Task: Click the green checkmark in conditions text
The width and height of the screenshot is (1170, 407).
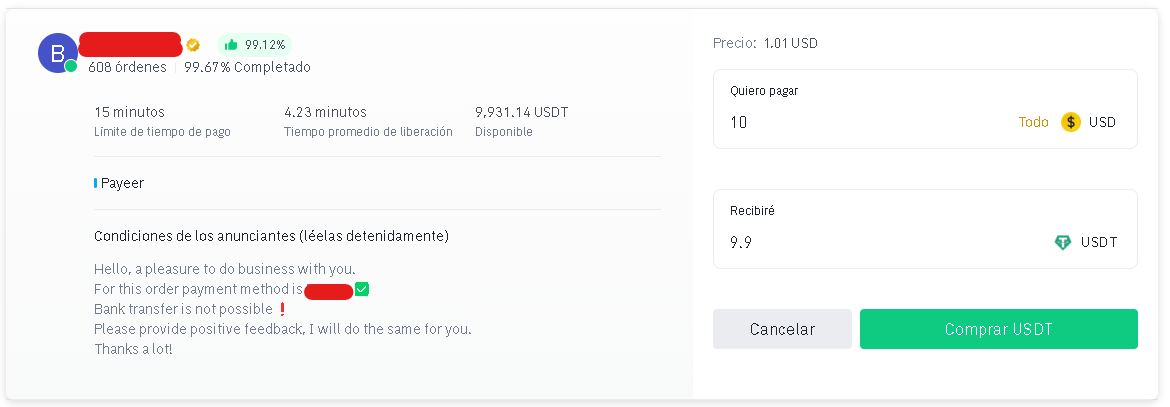Action: click(362, 289)
